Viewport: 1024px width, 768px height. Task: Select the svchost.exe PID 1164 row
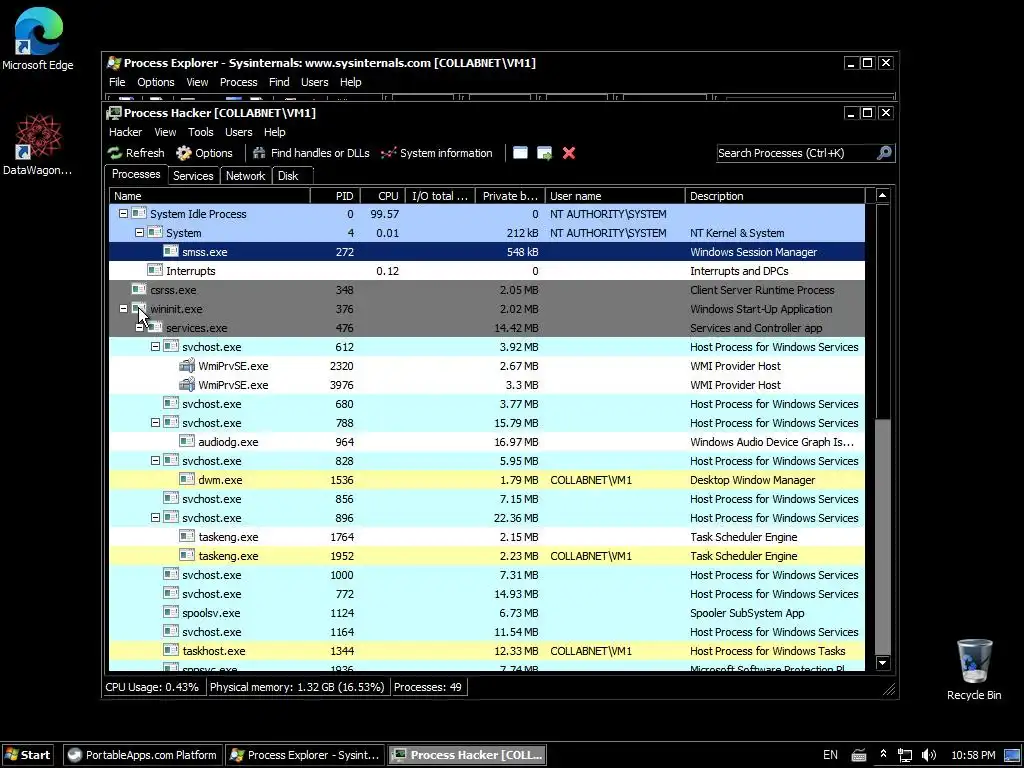(x=487, y=632)
